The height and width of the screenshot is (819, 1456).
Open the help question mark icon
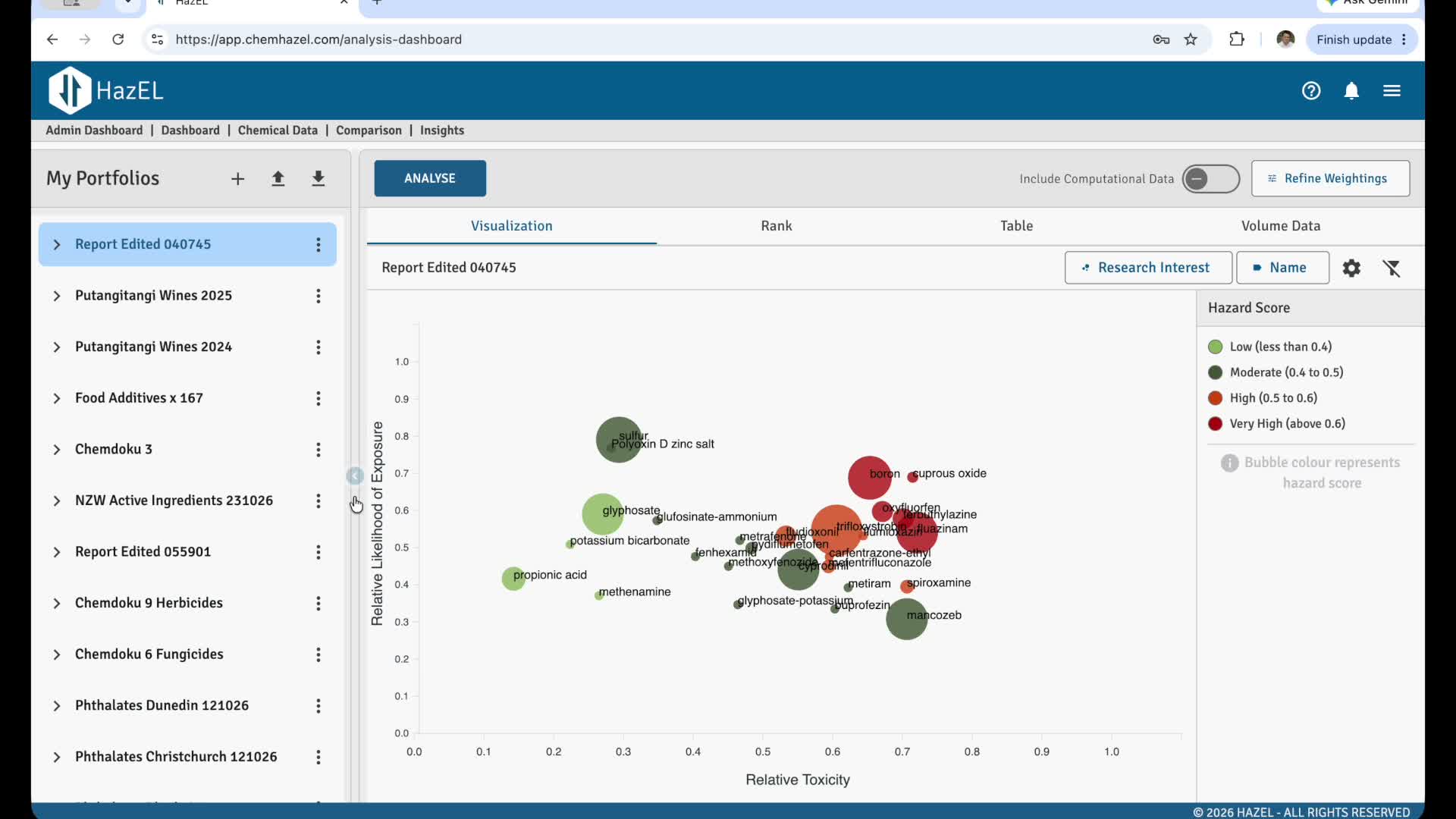point(1311,91)
